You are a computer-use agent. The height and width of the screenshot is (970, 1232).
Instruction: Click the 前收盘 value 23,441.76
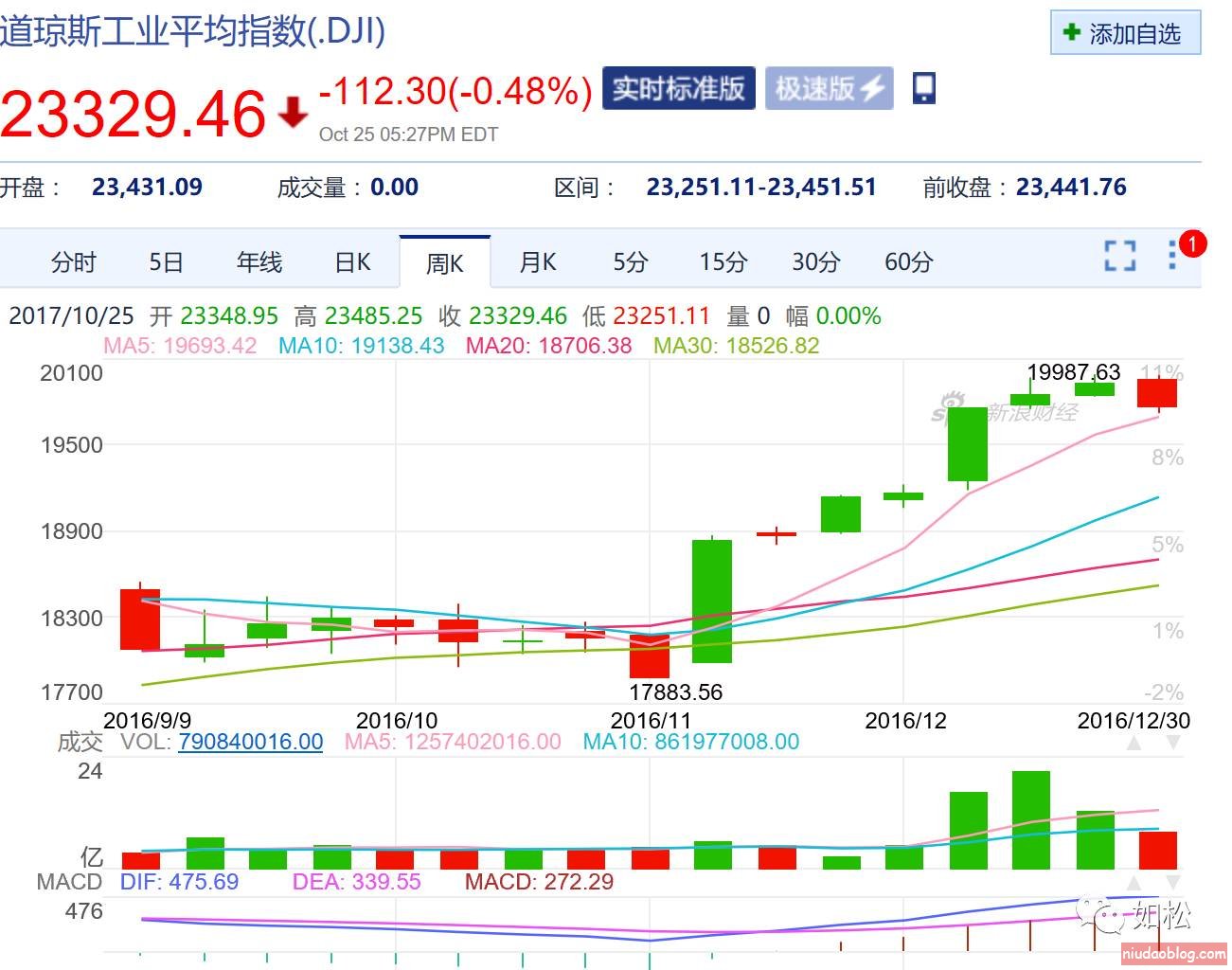click(x=1071, y=187)
